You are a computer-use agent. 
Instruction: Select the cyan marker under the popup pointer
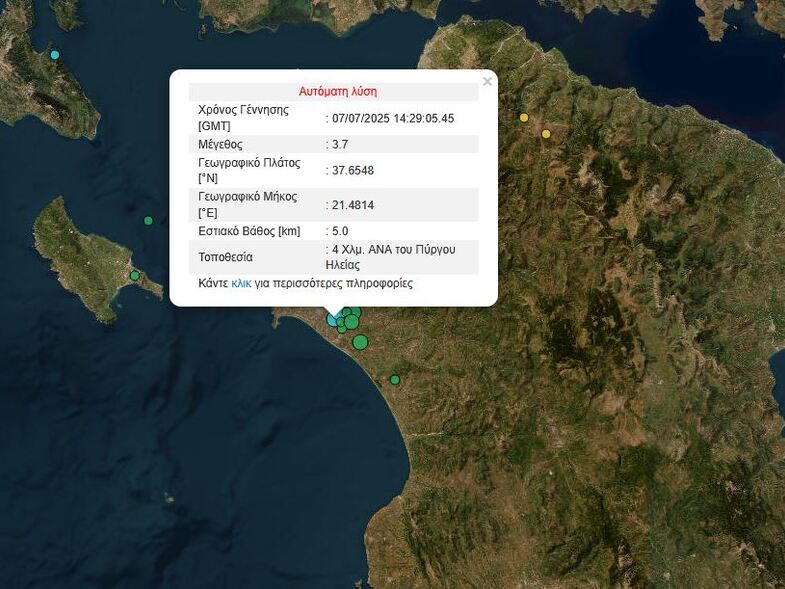pyautogui.click(x=331, y=320)
